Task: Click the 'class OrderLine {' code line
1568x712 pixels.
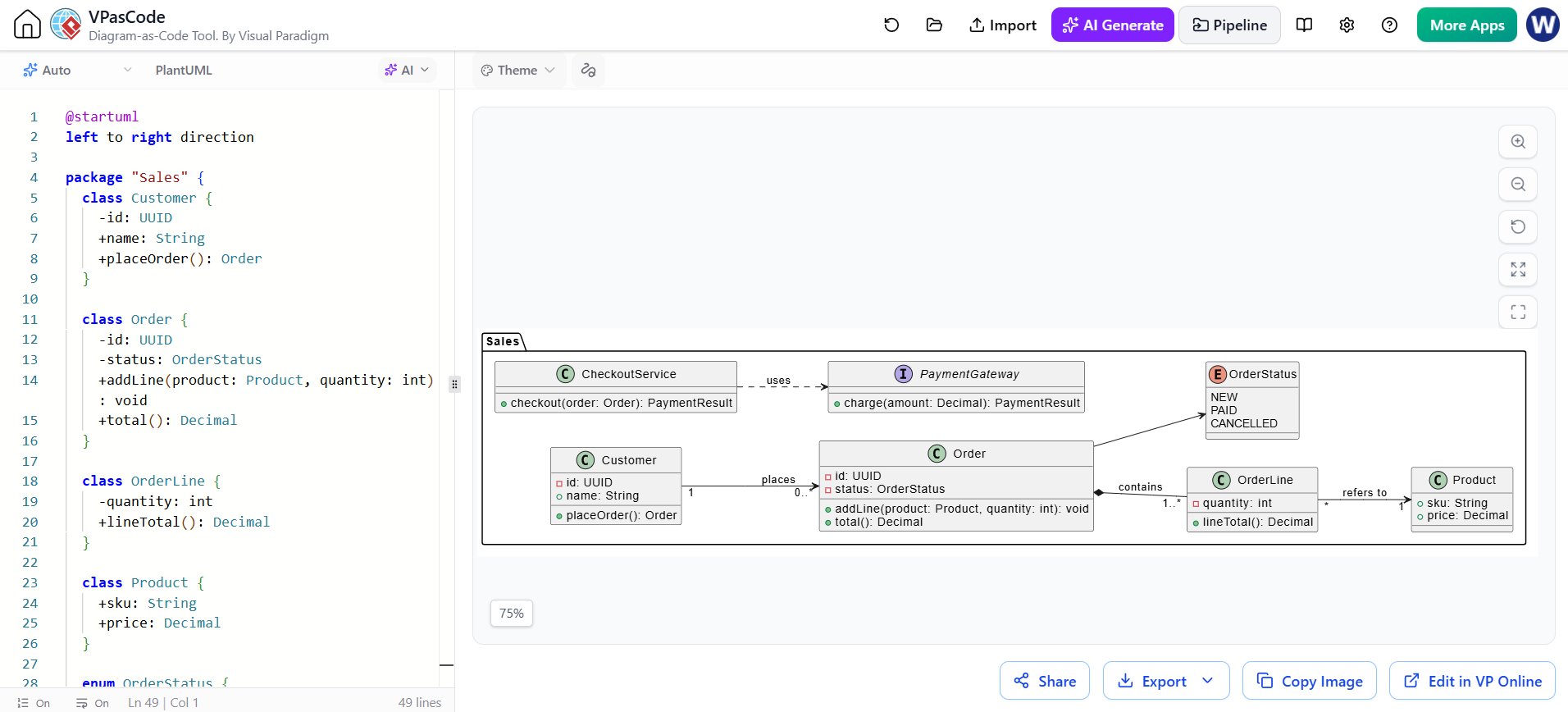Action: pyautogui.click(x=151, y=481)
